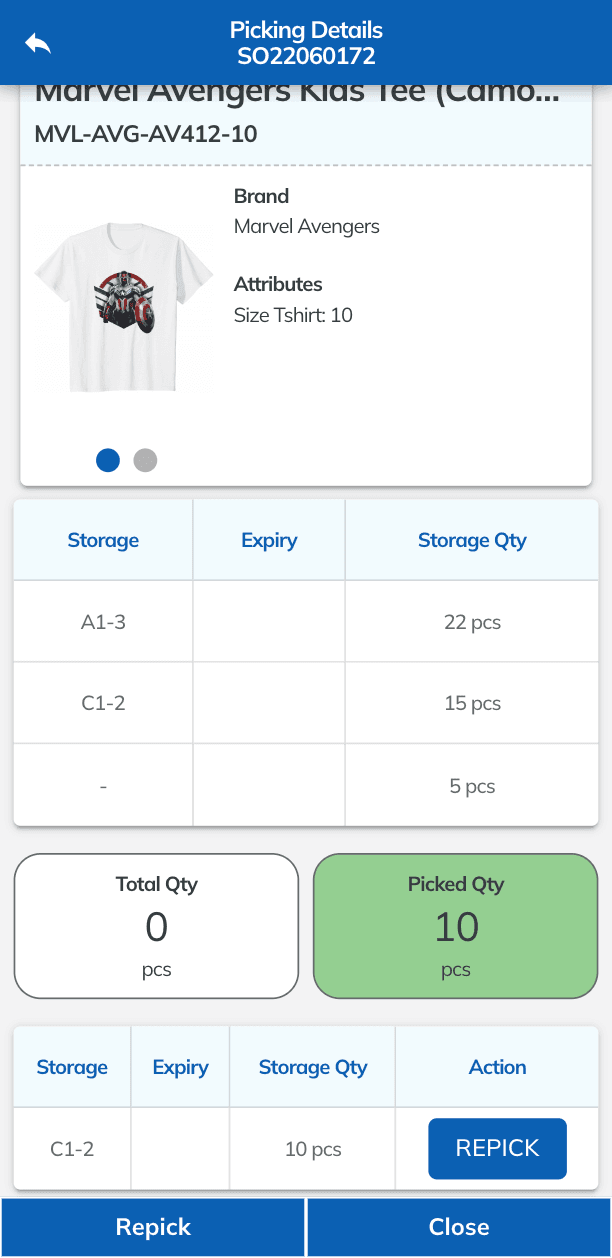Click the Storage column header in upper table
This screenshot has width=612, height=1258.
(x=103, y=540)
